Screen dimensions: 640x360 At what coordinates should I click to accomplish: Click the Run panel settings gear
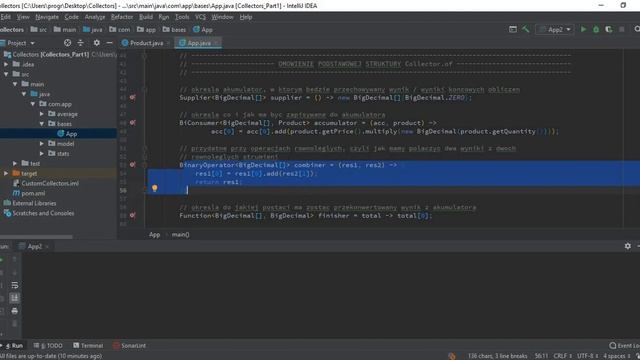point(628,246)
